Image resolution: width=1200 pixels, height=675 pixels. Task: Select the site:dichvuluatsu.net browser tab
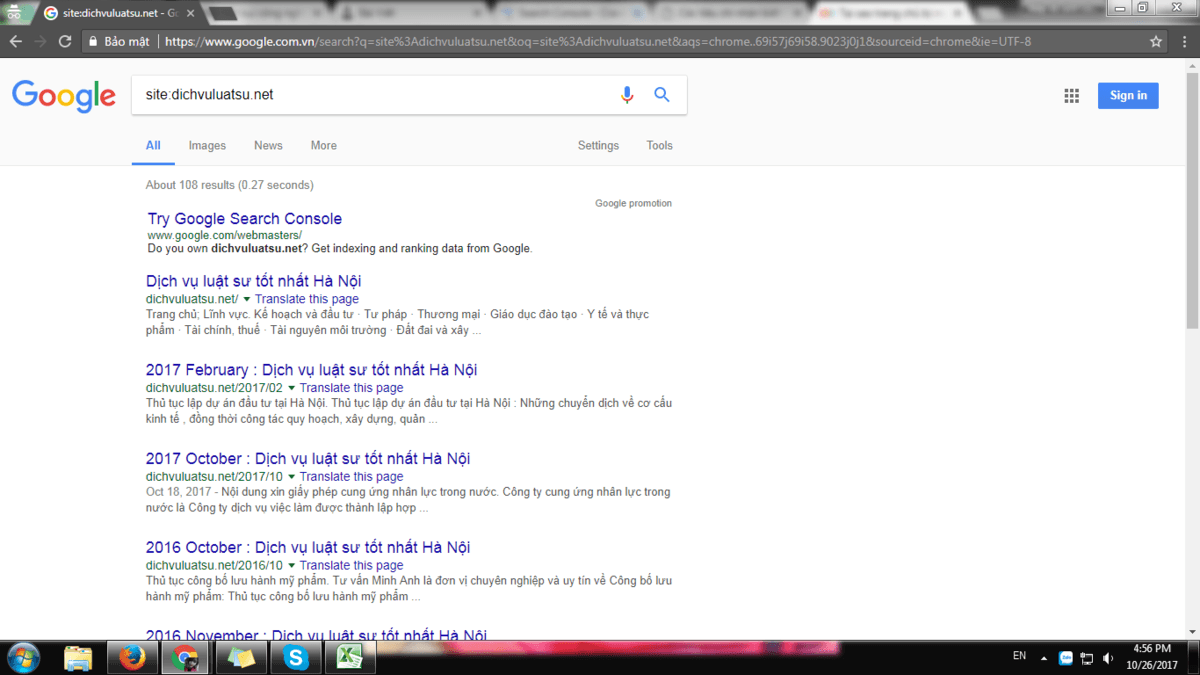(x=118, y=12)
